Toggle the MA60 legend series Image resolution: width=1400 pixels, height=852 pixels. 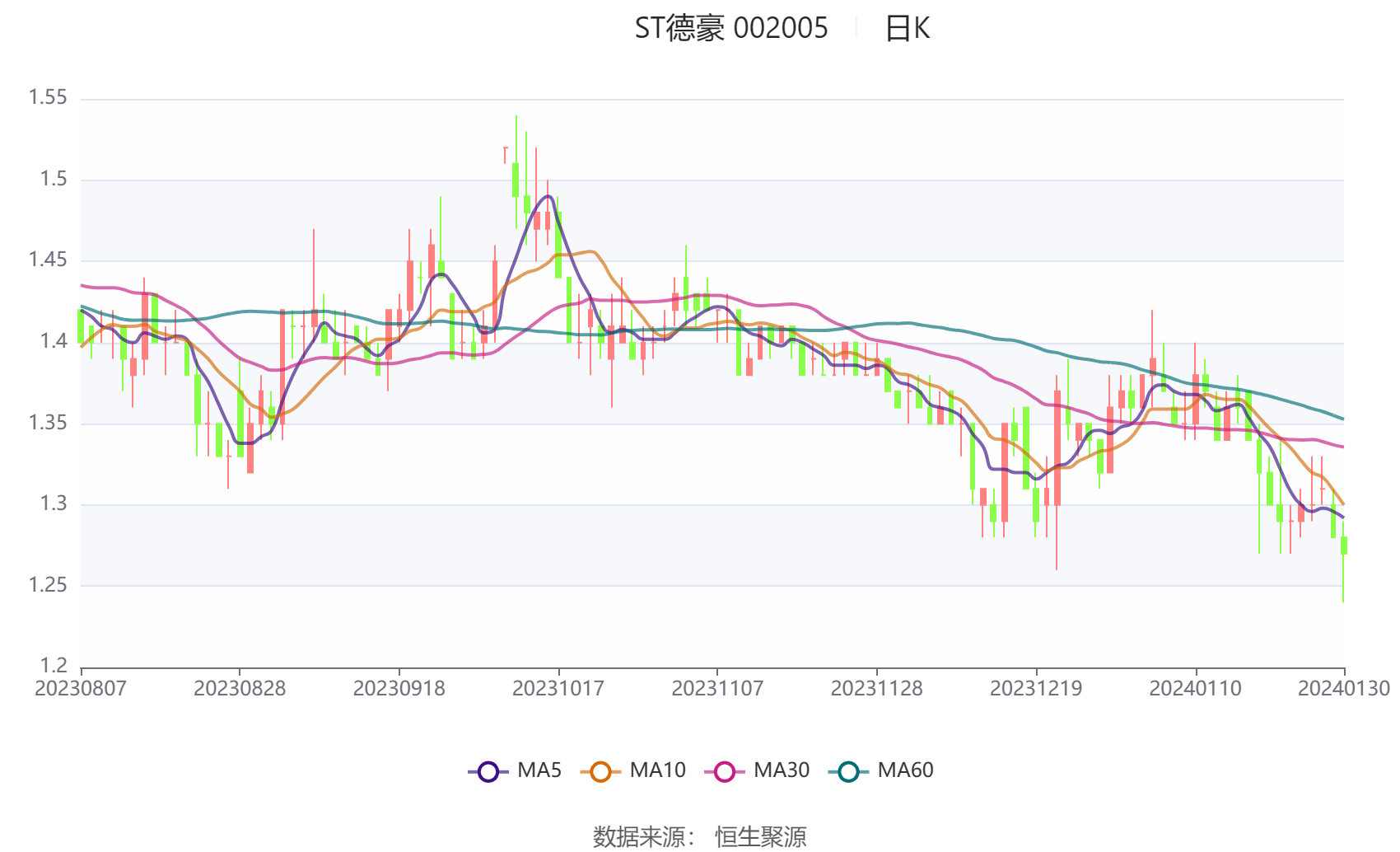click(x=881, y=771)
